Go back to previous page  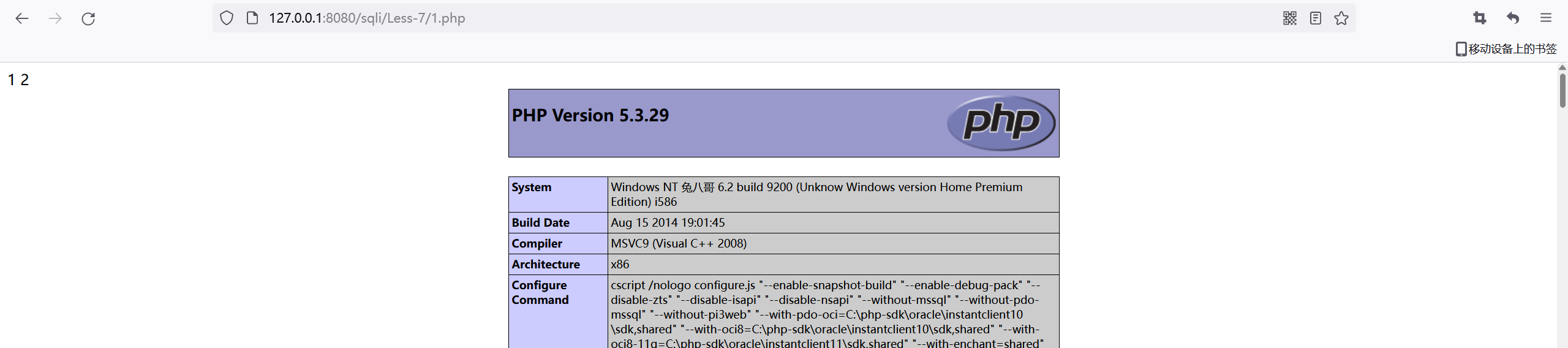pos(22,18)
